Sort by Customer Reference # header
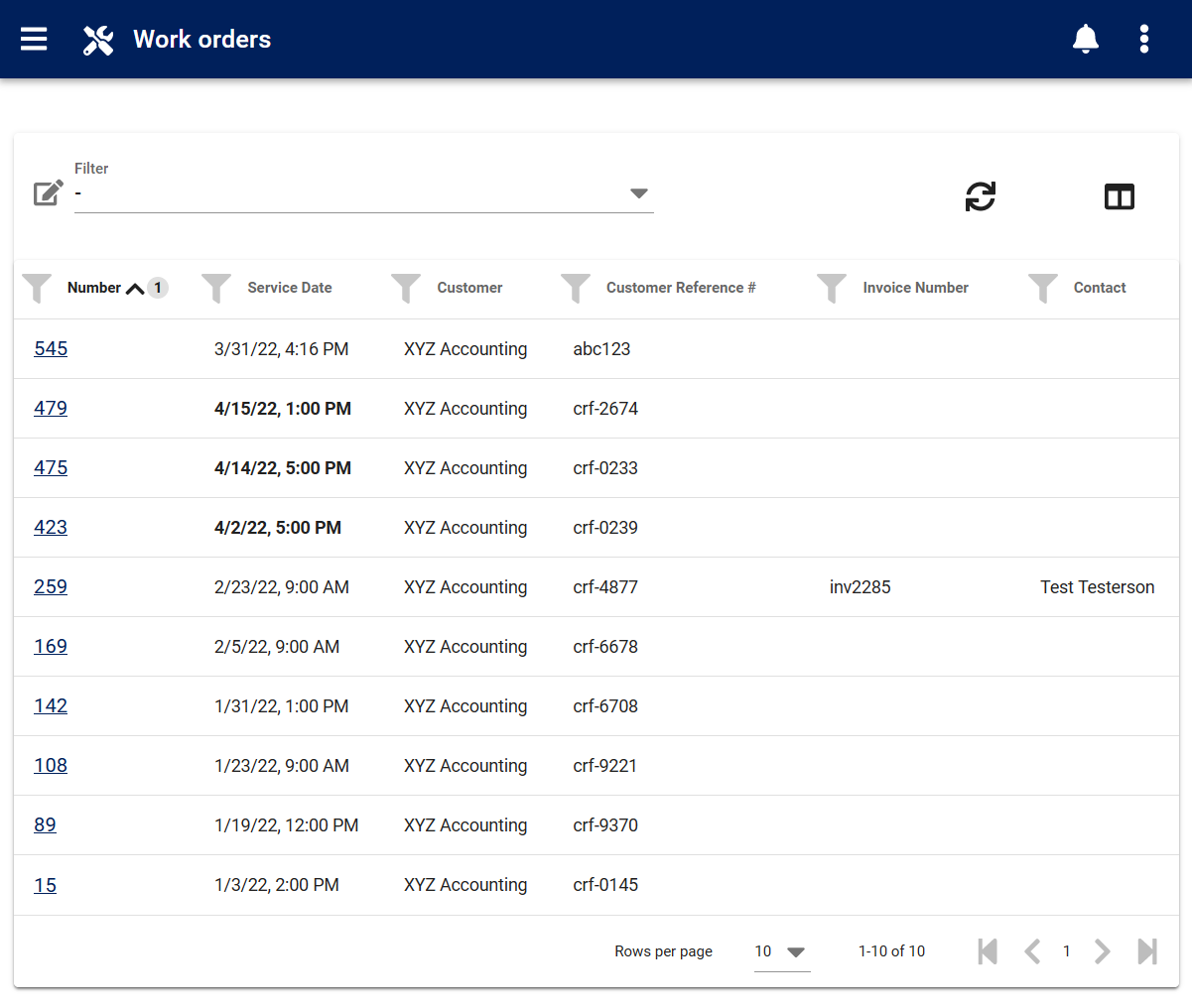The height and width of the screenshot is (1008, 1192). click(x=681, y=288)
